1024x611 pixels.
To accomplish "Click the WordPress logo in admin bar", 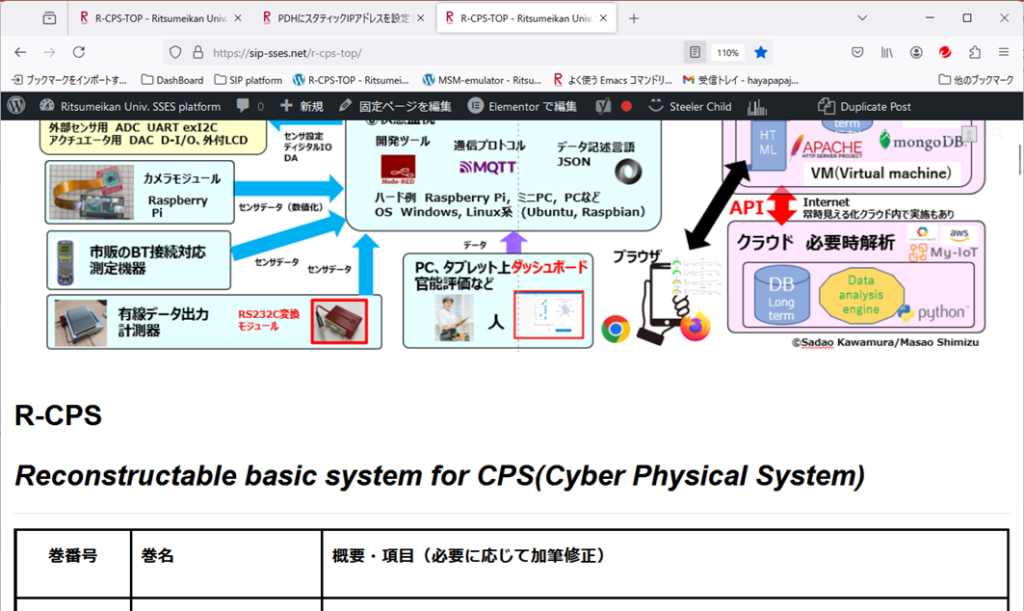I will pyautogui.click(x=16, y=106).
